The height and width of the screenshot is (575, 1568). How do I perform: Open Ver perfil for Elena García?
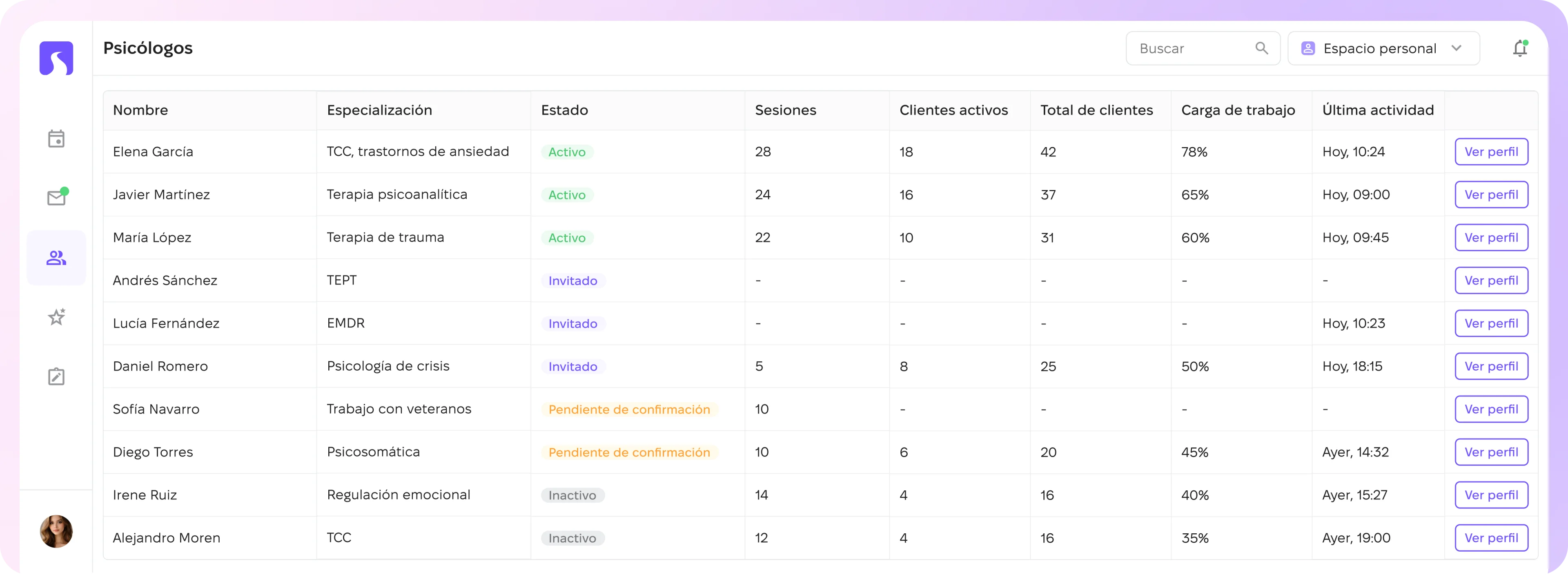point(1491,152)
